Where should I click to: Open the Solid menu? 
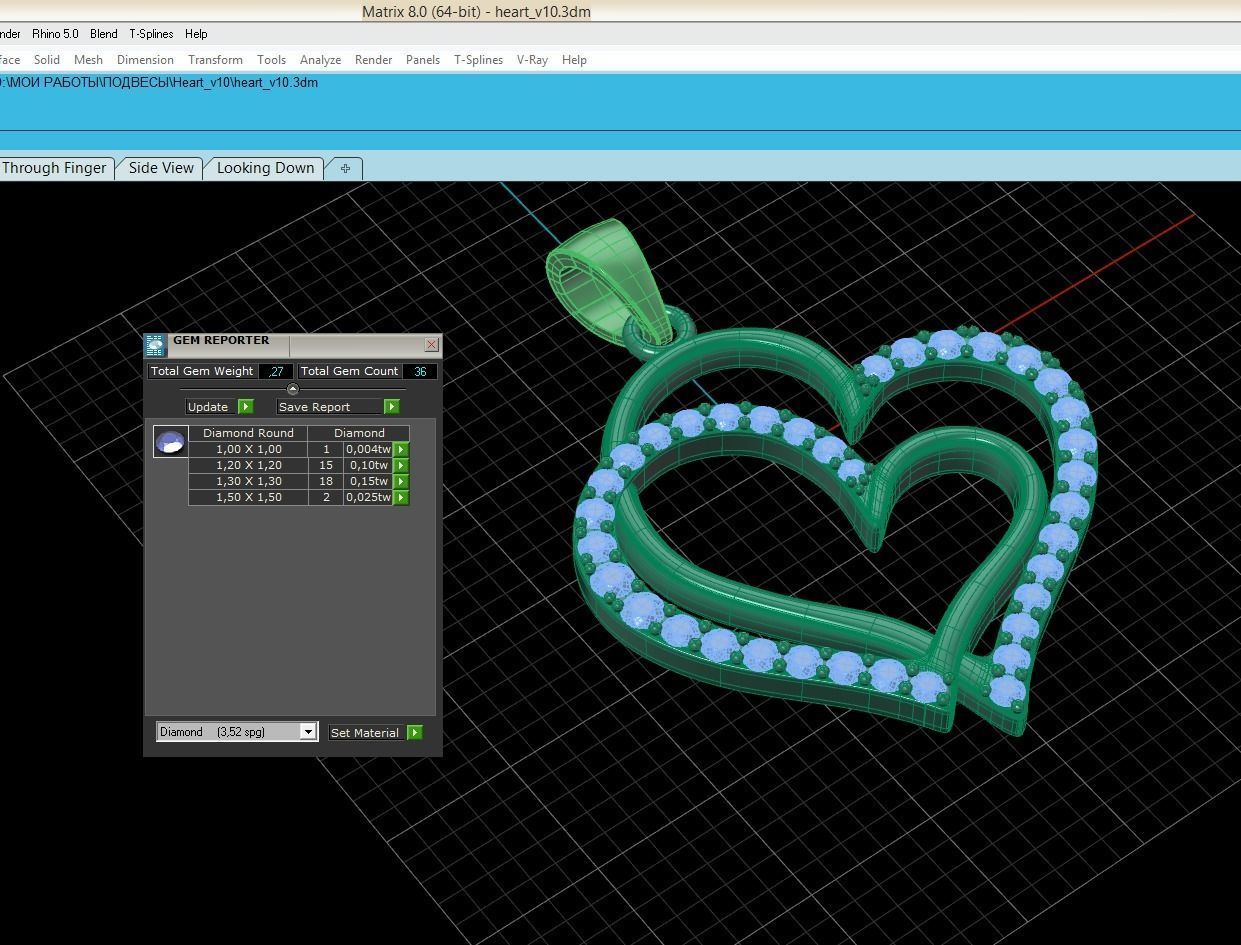pyautogui.click(x=47, y=60)
